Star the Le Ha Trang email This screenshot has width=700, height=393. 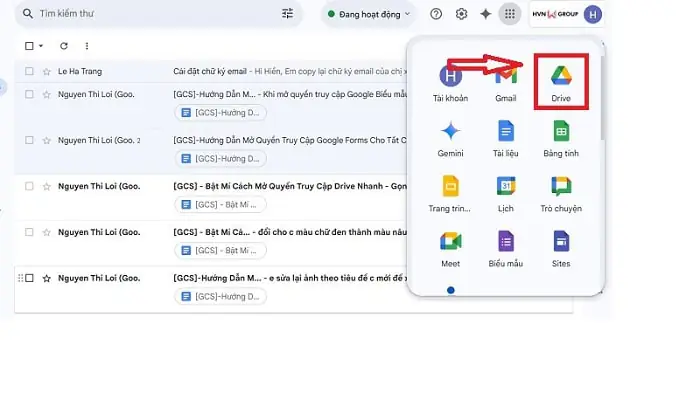tap(46, 71)
